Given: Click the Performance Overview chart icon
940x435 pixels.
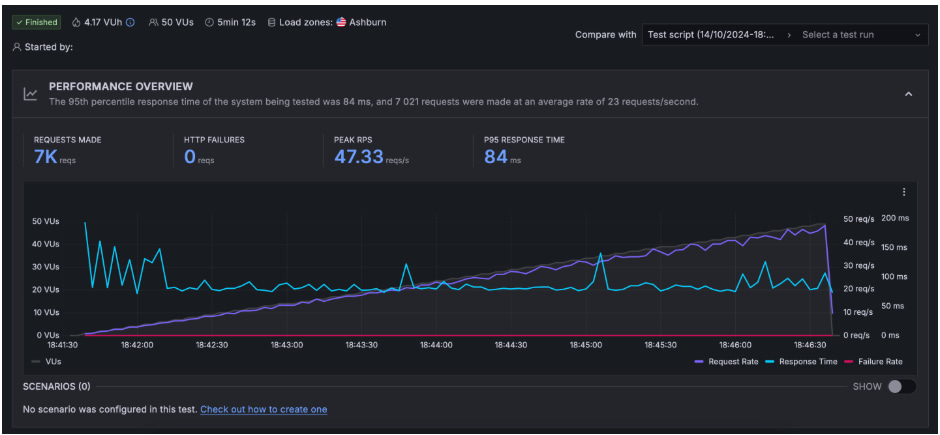Looking at the screenshot, I should tap(31, 94).
